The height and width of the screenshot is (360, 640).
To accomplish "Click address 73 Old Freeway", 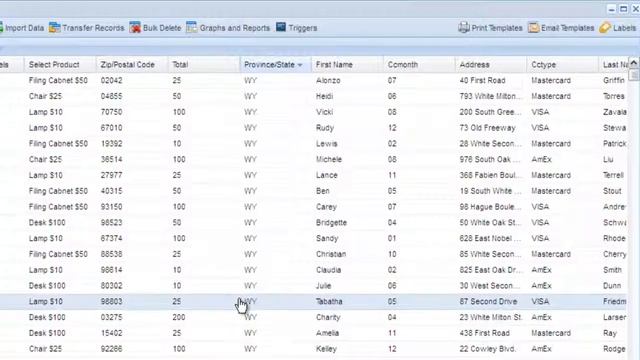I will point(487,128).
